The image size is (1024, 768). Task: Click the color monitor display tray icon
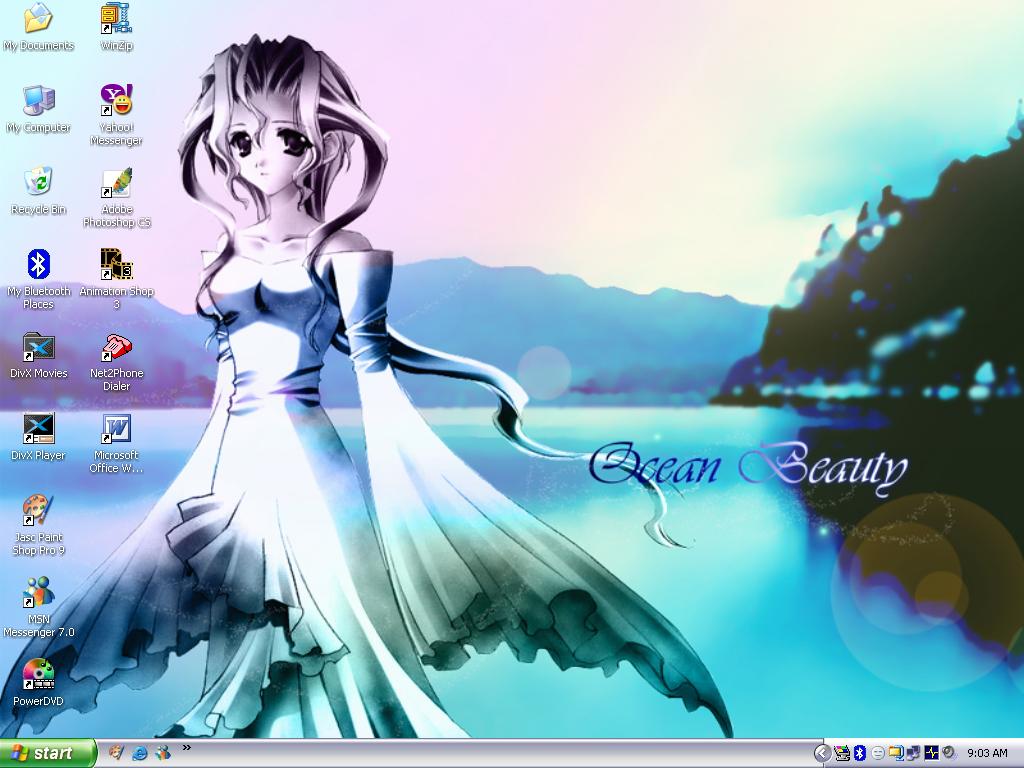point(842,753)
